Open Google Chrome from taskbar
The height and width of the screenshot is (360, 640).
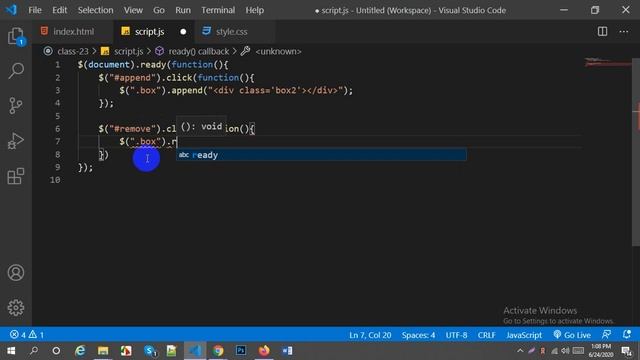(218, 351)
